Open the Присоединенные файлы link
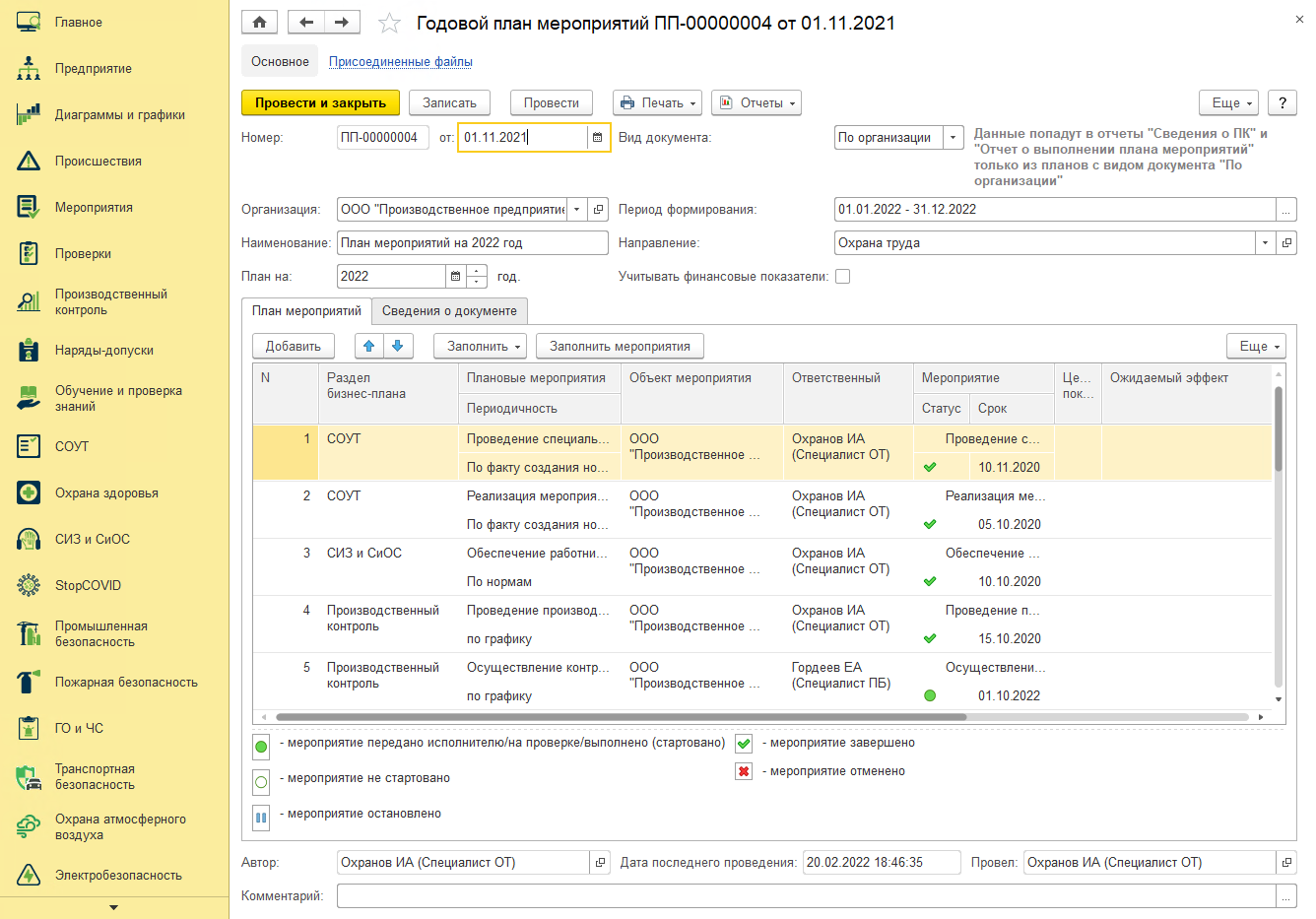 [401, 61]
